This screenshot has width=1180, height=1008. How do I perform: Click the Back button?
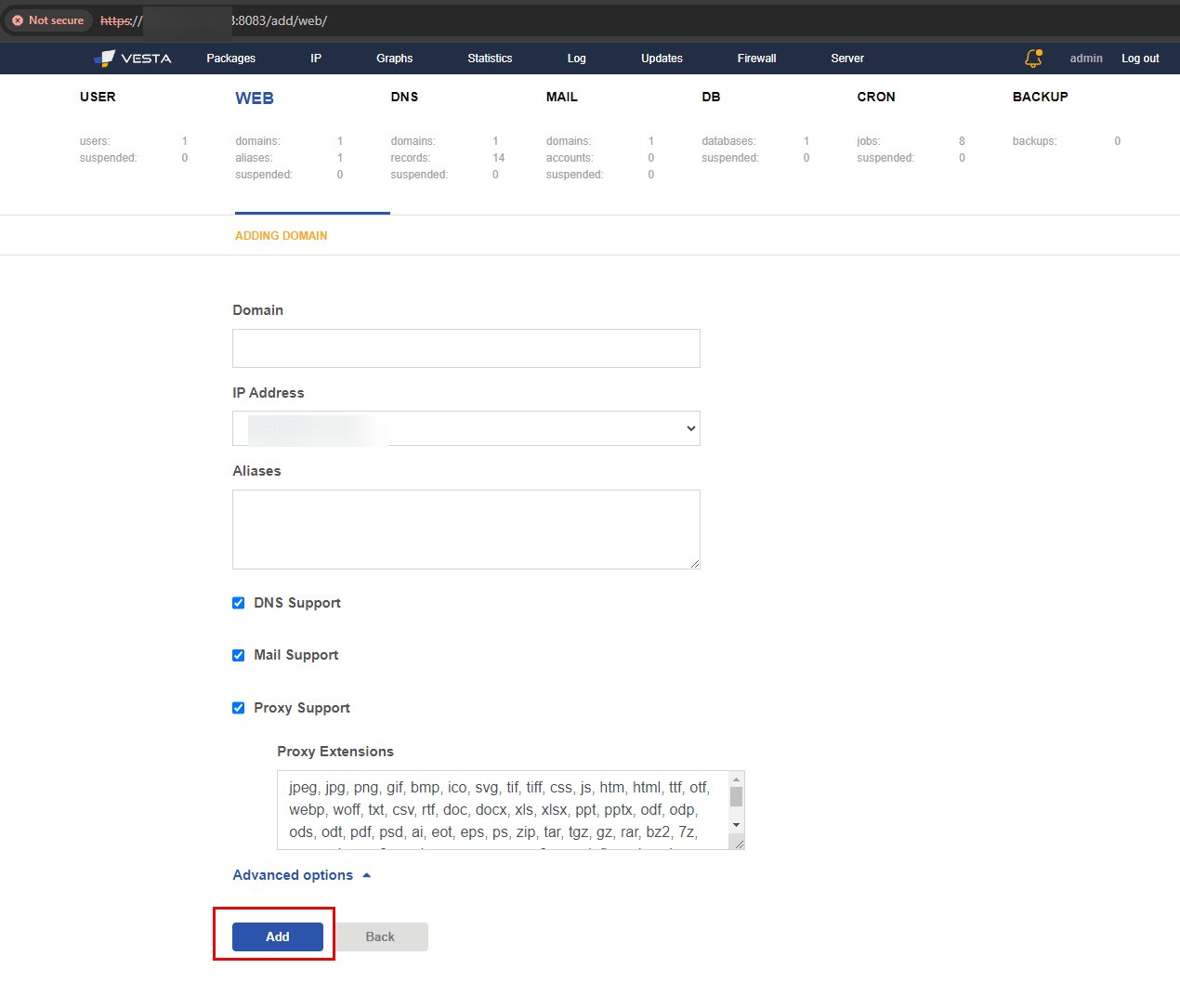point(381,936)
